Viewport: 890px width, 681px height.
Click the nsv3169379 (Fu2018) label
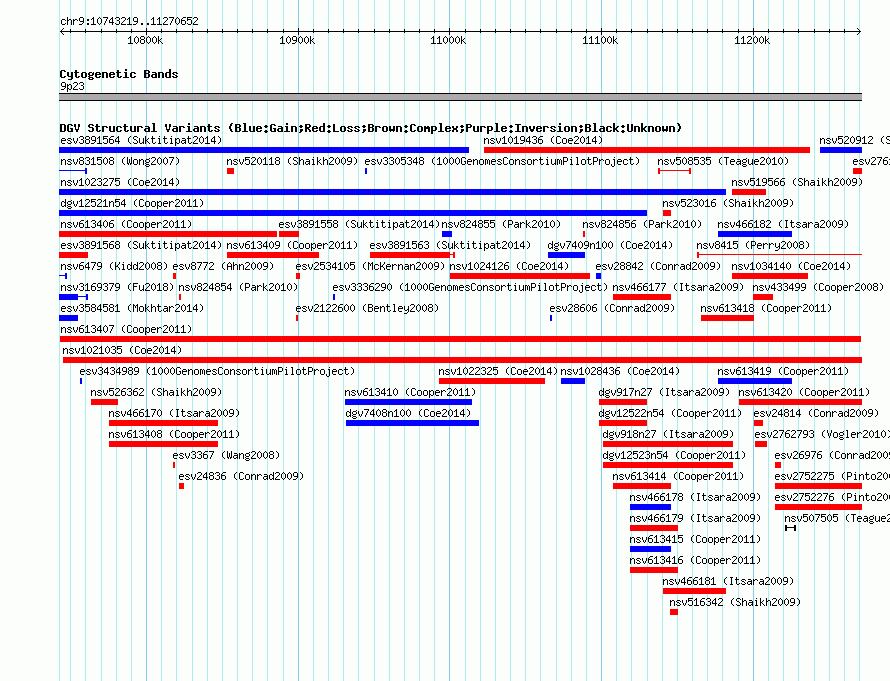117,287
